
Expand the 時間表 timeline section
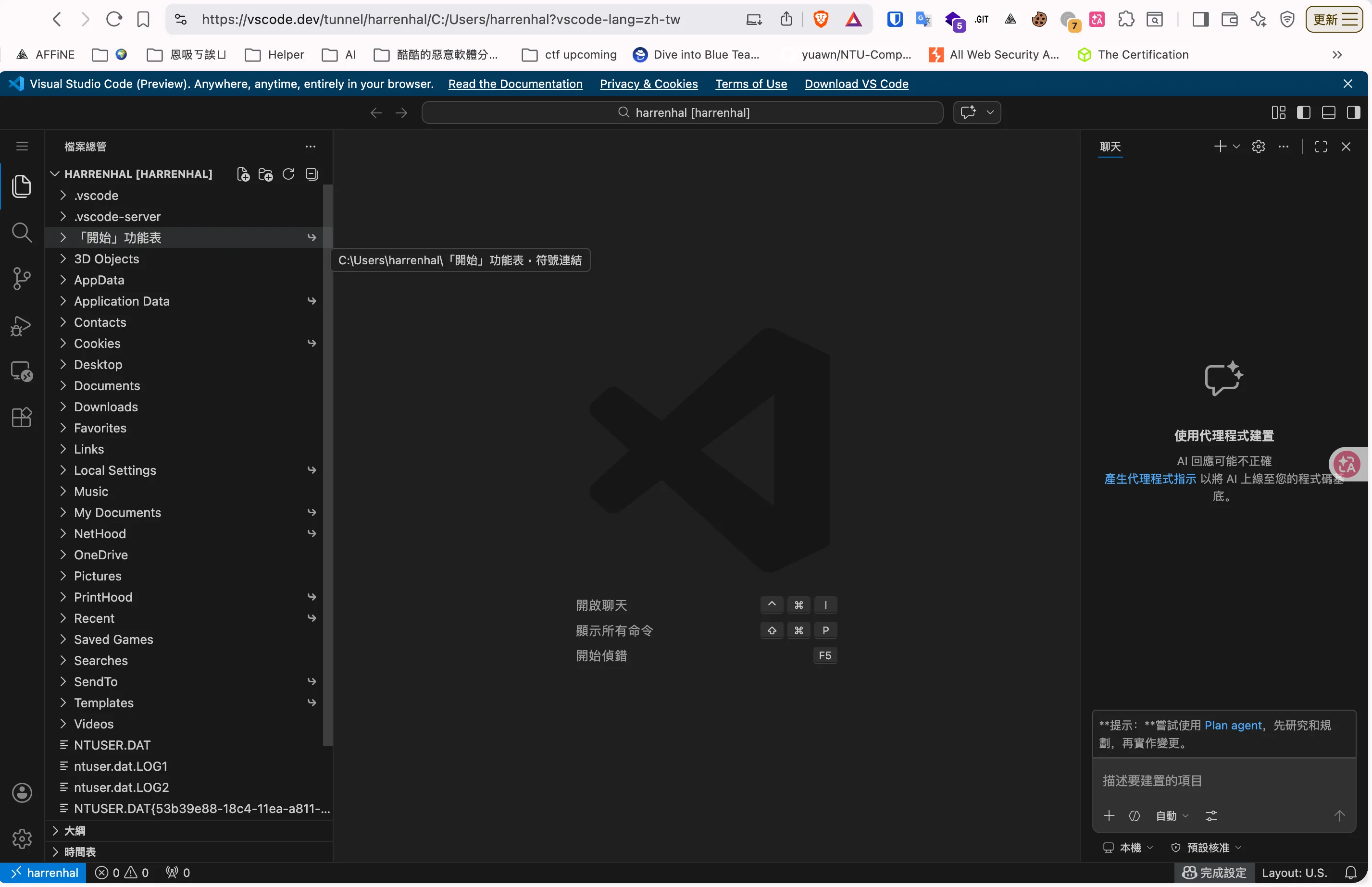189,852
